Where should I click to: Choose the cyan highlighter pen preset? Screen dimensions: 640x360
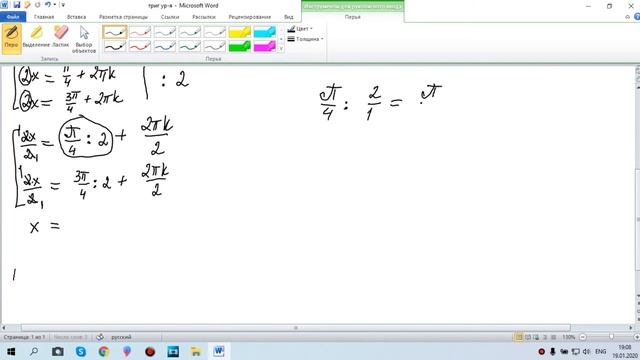click(x=264, y=32)
